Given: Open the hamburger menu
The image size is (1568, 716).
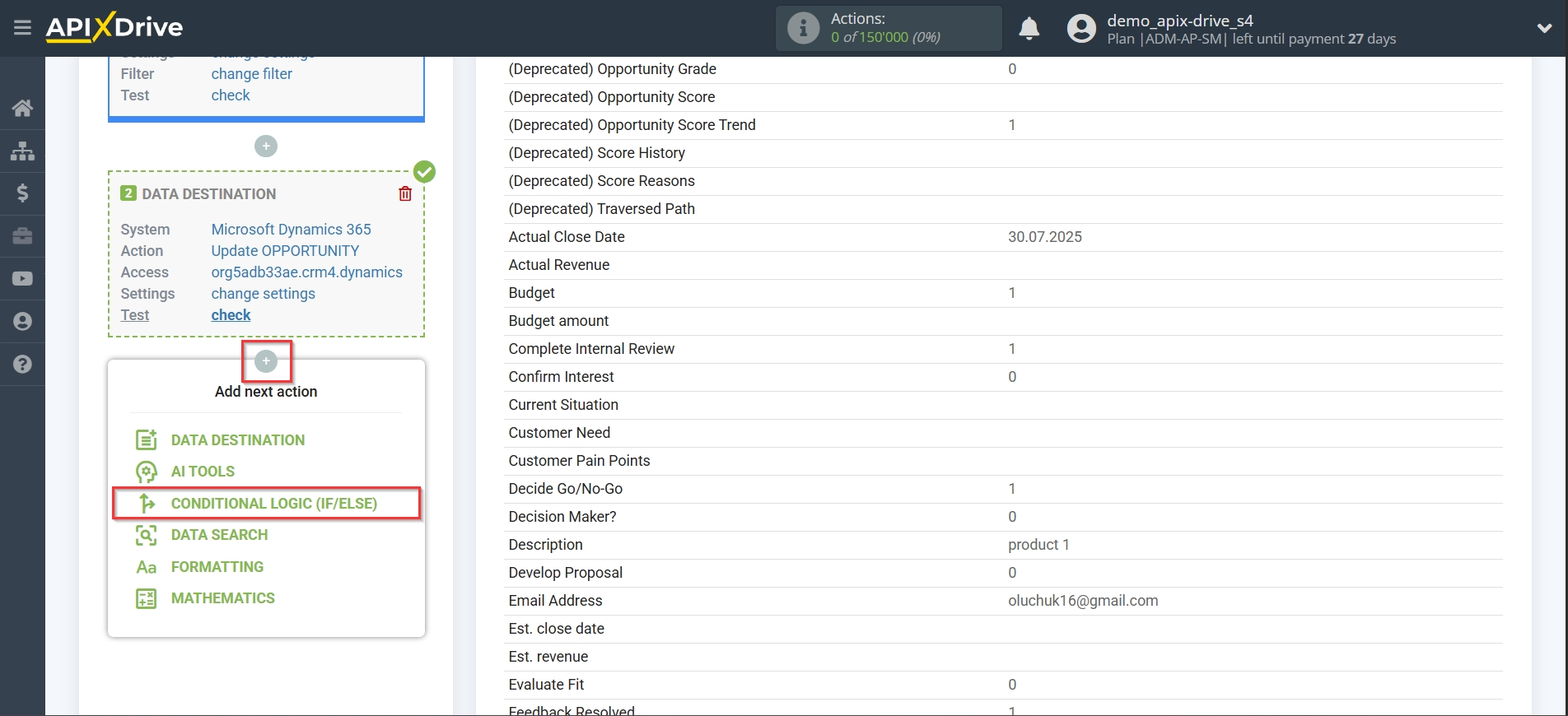Looking at the screenshot, I should (x=22, y=28).
